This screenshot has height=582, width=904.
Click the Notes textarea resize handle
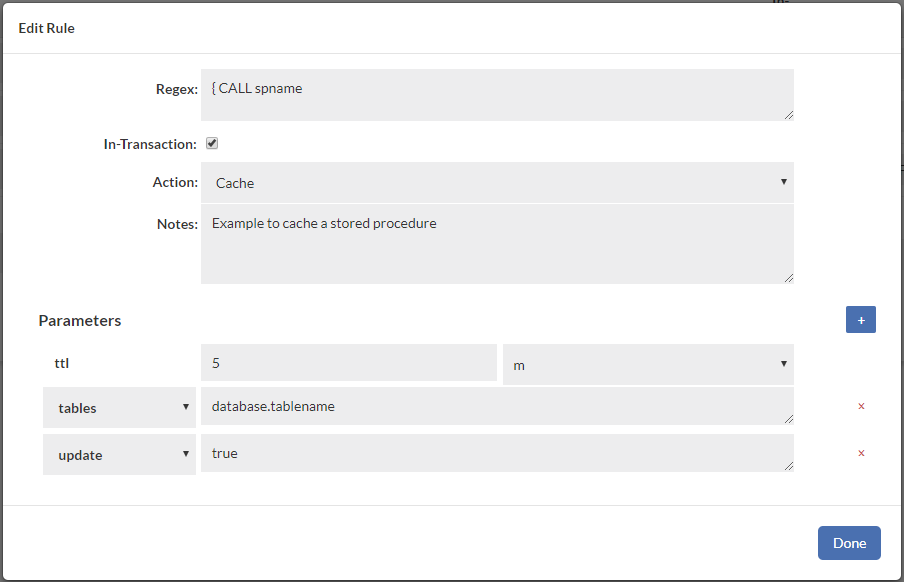point(788,278)
